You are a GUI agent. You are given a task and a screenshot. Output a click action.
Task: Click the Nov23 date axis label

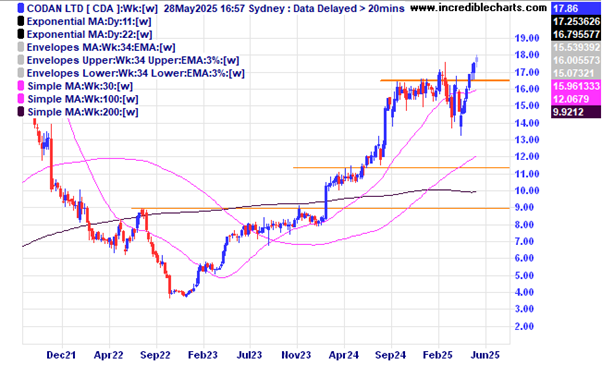pos(296,355)
